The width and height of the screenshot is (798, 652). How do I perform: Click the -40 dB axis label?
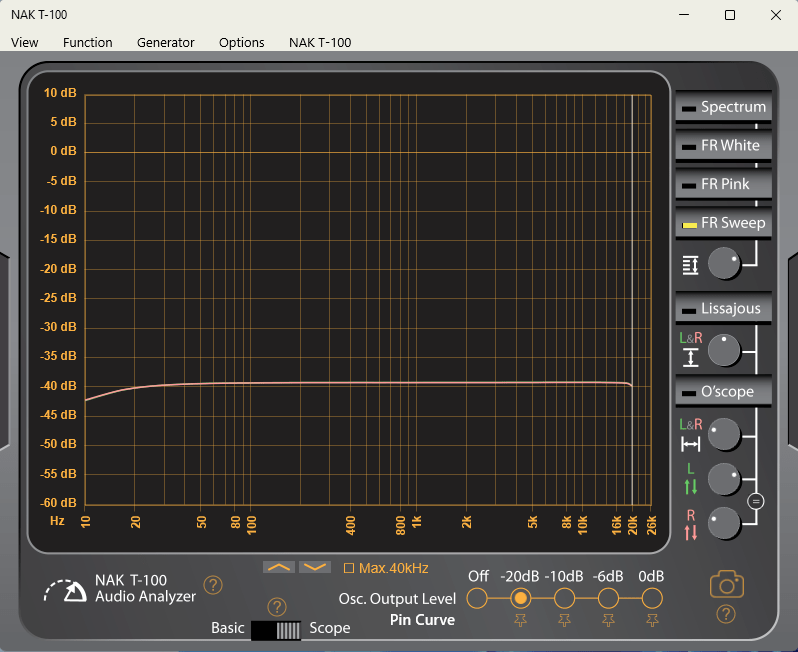(x=59, y=386)
